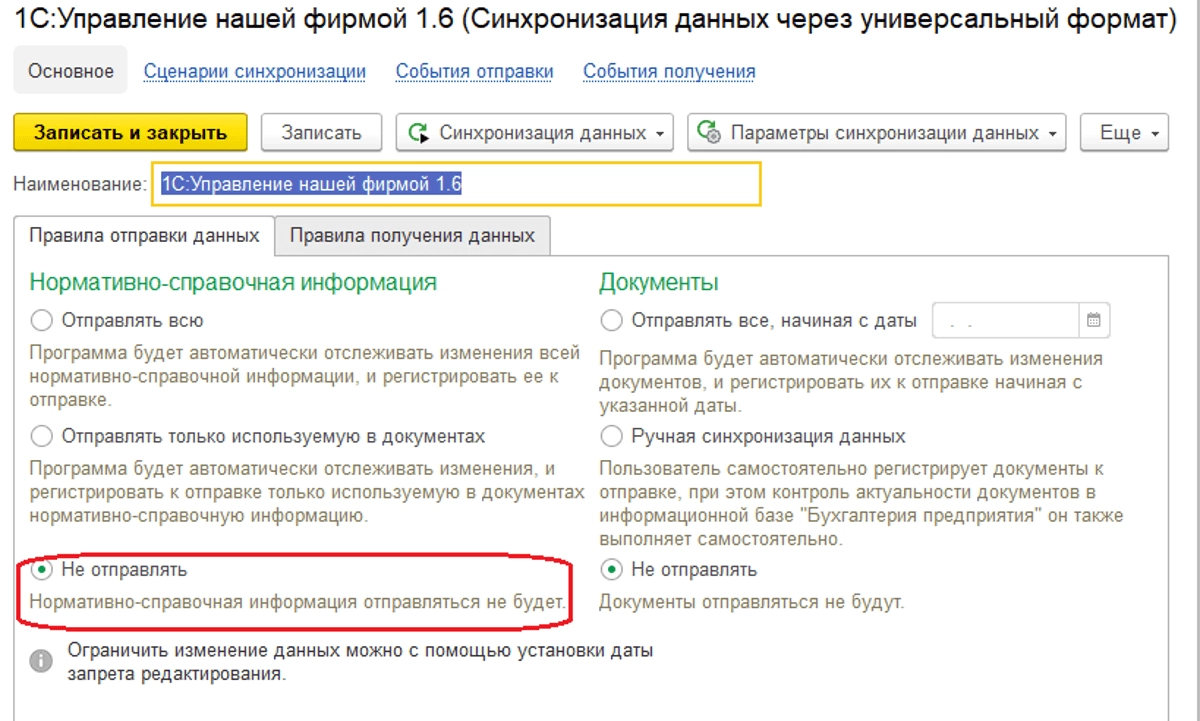Open 'События отправки' link
The height and width of the screenshot is (721, 1200).
point(474,72)
